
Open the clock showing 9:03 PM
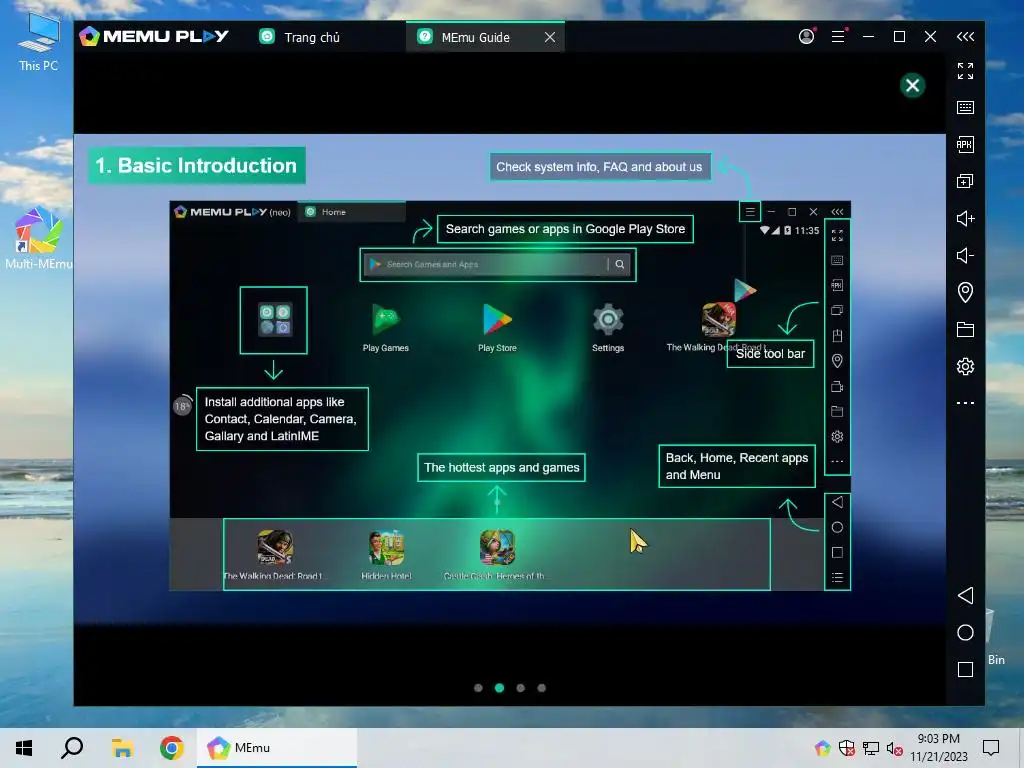tap(938, 748)
